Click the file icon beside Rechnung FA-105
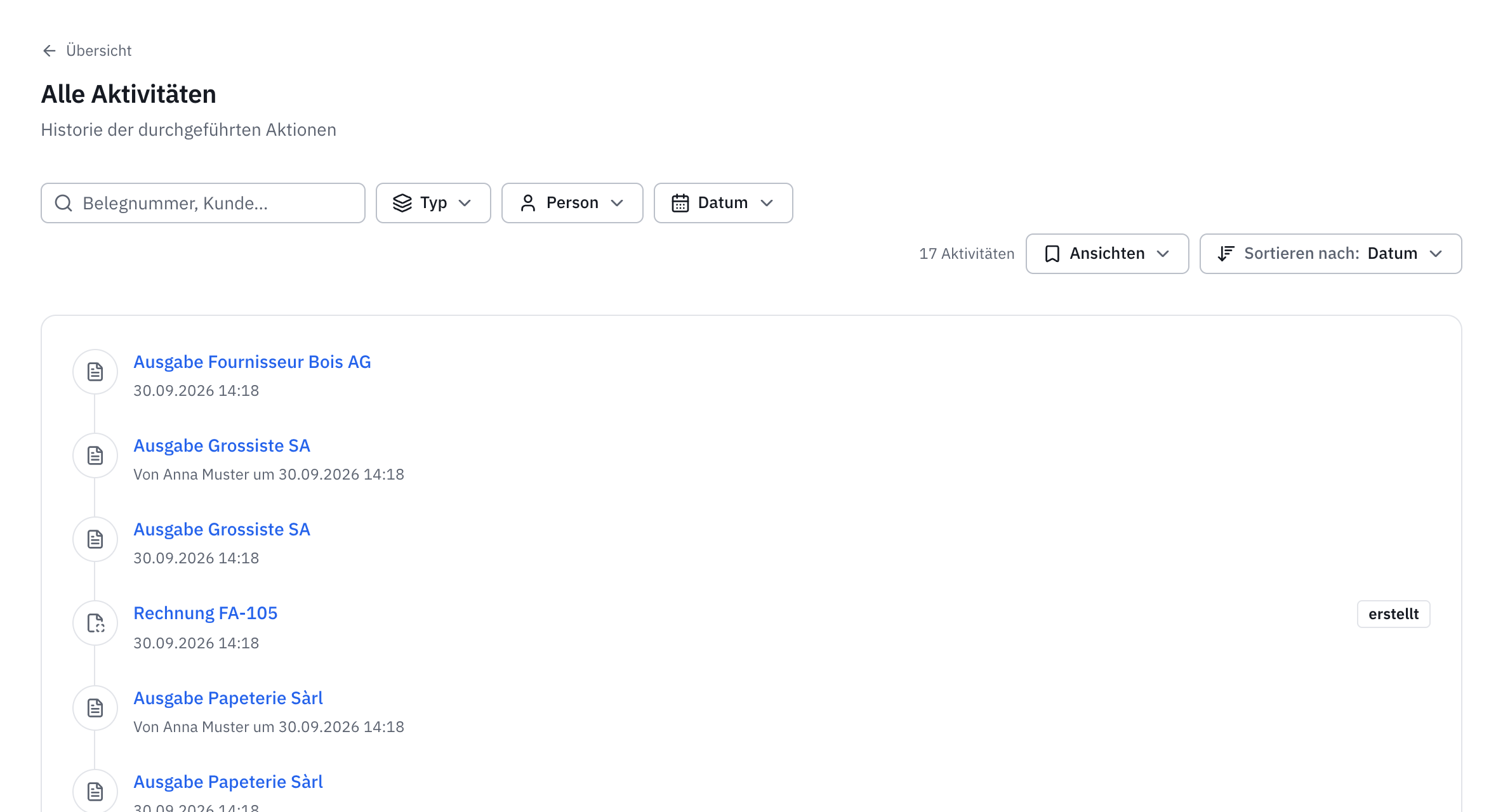This screenshot has height=812, width=1503. (95, 623)
